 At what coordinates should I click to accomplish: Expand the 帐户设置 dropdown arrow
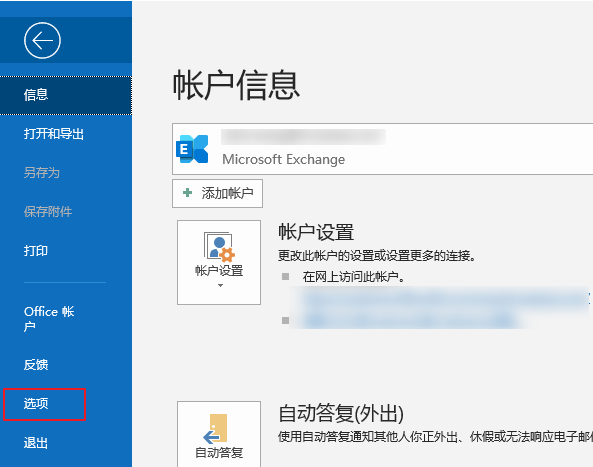[x=220, y=285]
